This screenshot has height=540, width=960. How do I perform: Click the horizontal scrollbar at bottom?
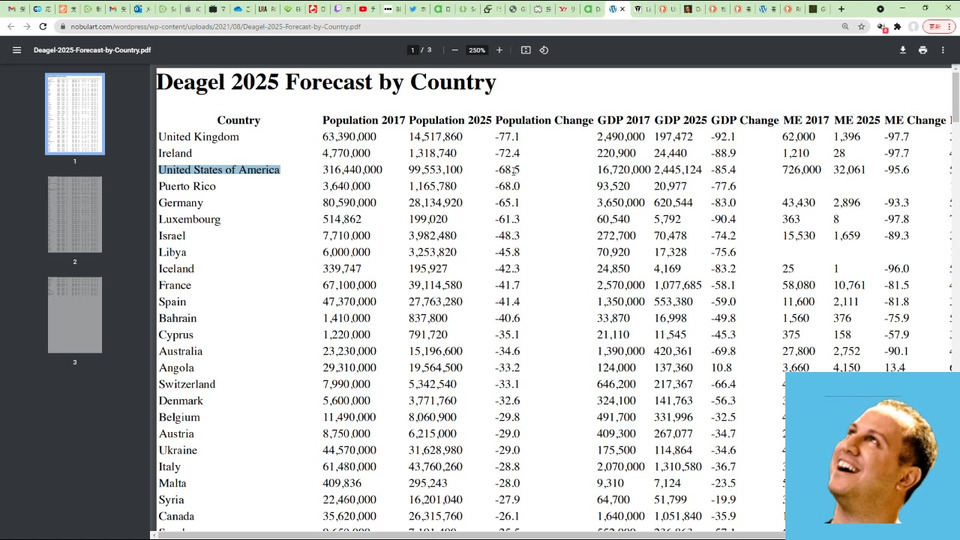coord(468,535)
